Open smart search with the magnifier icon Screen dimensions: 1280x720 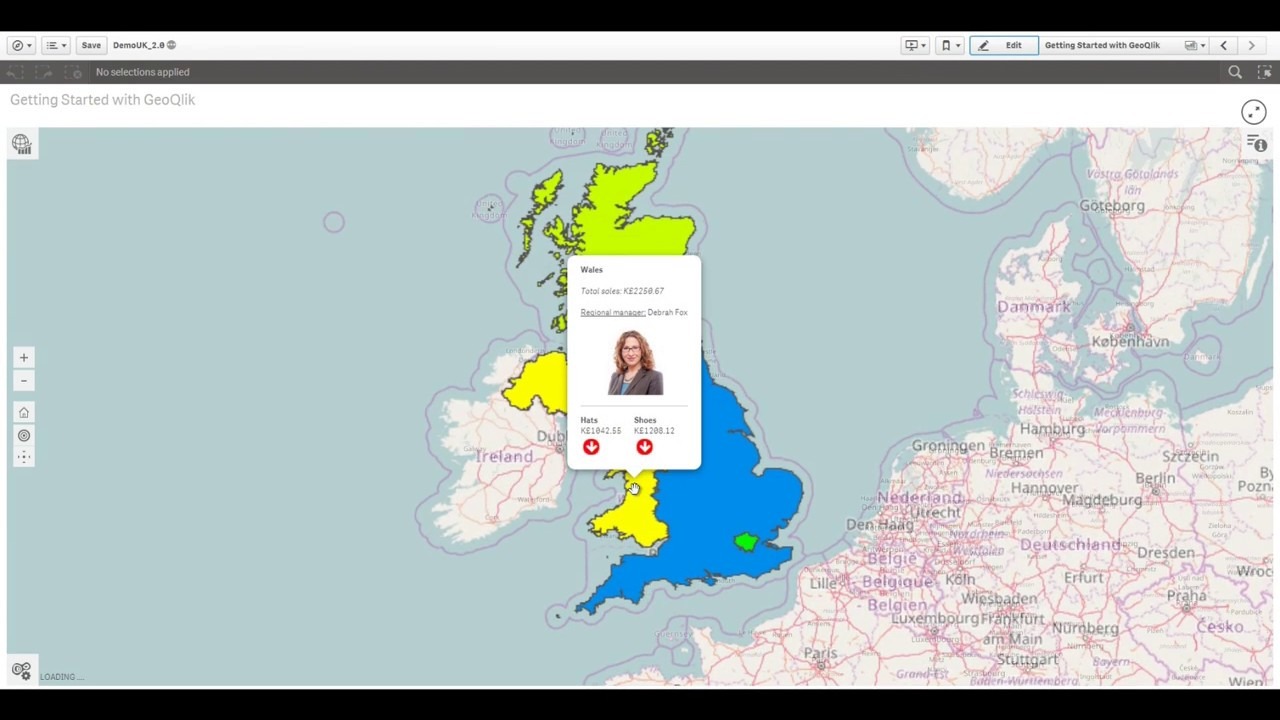click(x=1235, y=71)
